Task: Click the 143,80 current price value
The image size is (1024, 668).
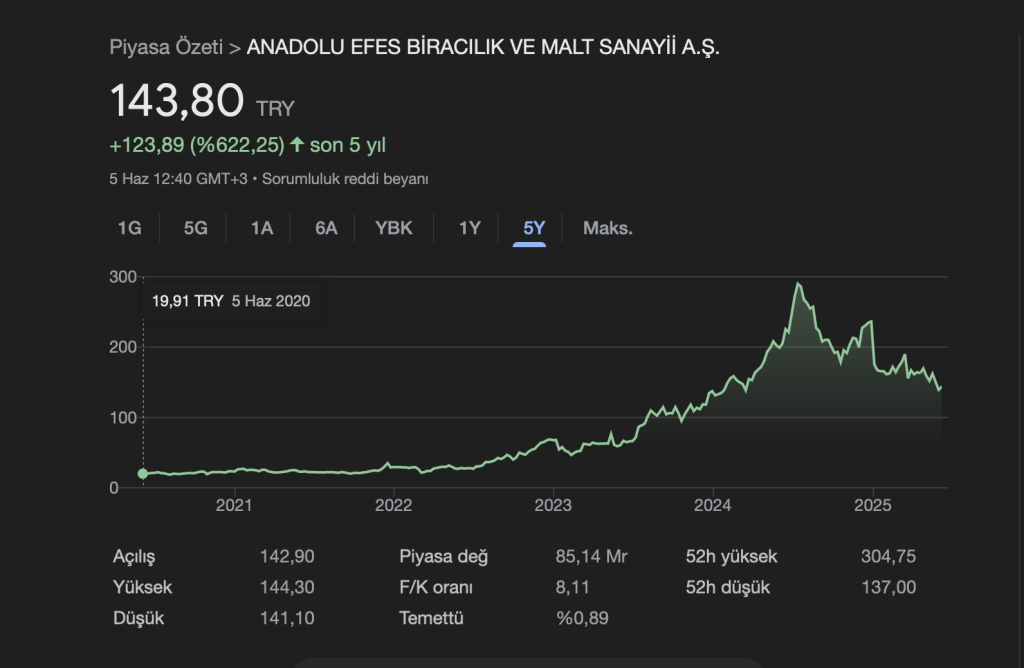Action: (177, 102)
